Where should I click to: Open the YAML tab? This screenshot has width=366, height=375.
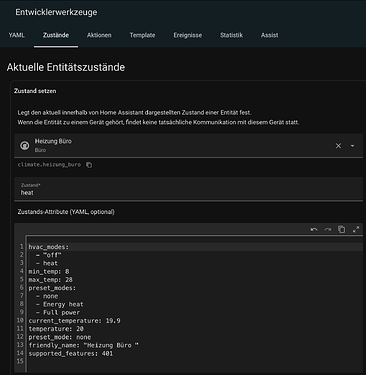16,35
